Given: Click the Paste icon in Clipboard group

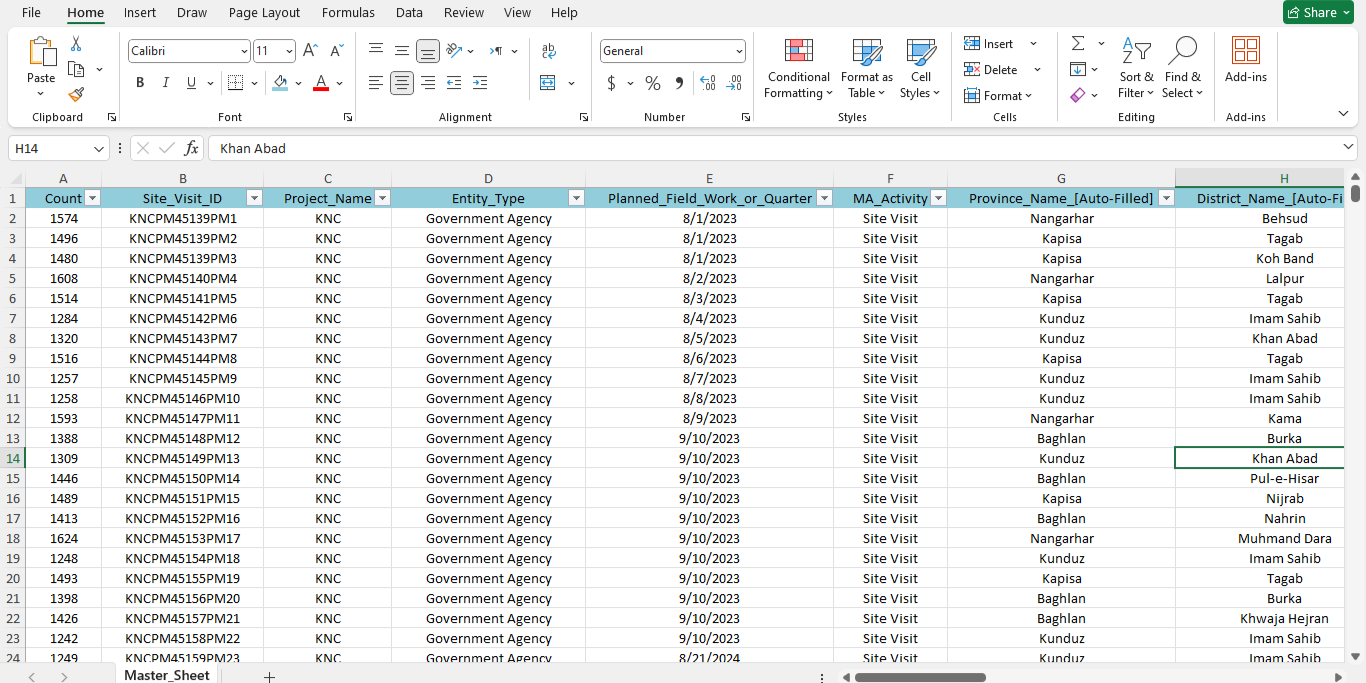Looking at the screenshot, I should (41, 52).
